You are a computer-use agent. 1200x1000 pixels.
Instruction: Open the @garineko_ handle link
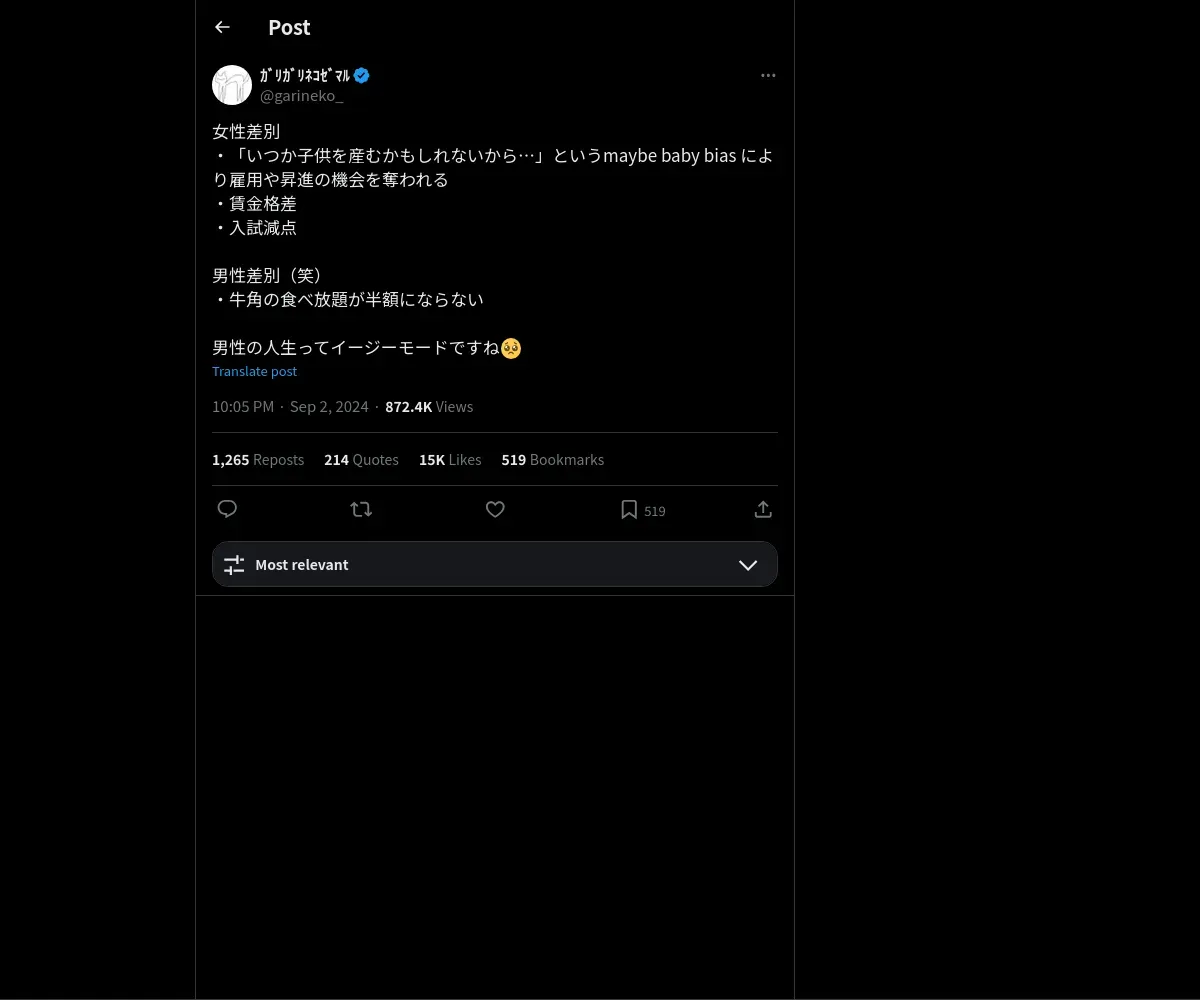(x=302, y=96)
